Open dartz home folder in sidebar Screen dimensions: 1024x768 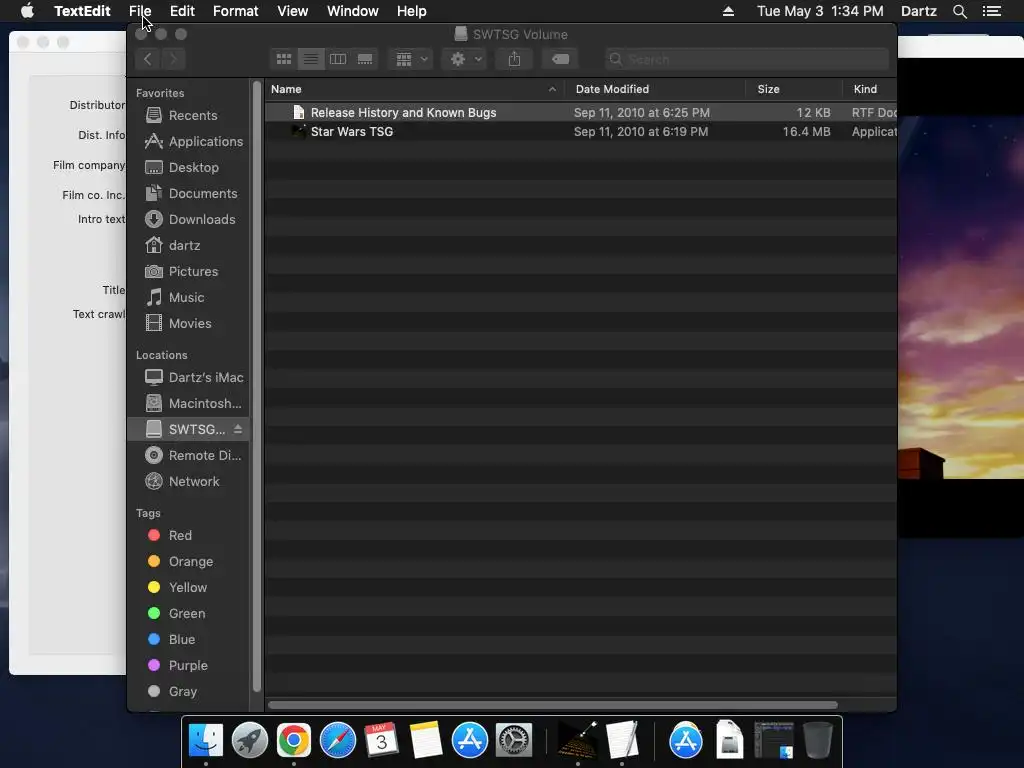tap(188, 246)
